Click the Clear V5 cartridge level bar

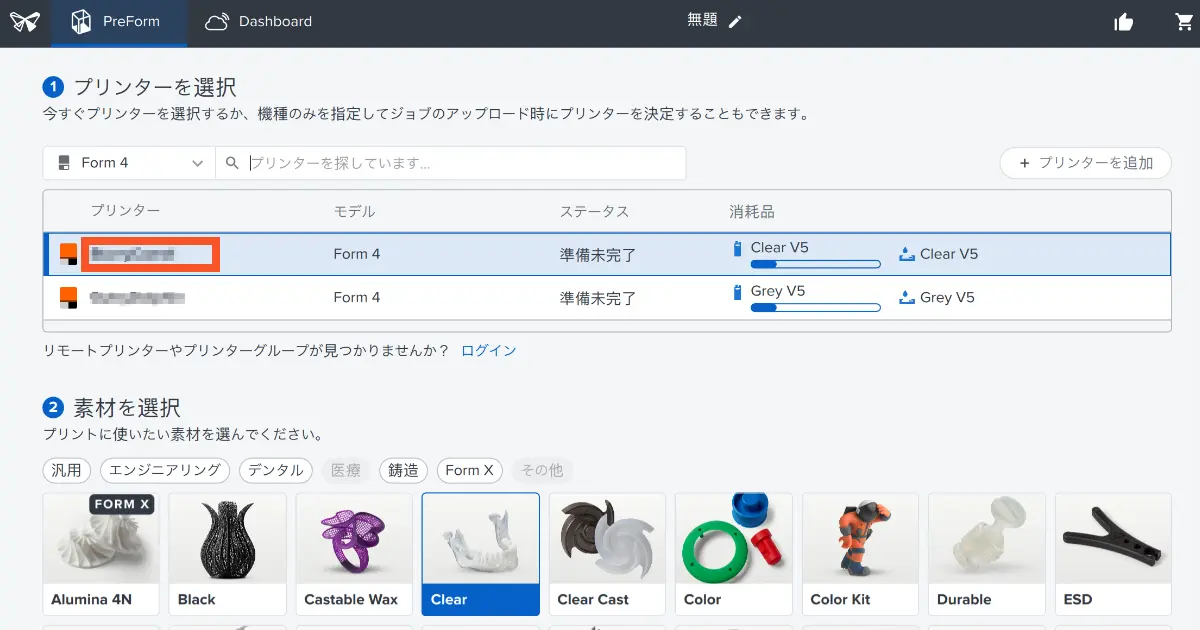point(815,265)
